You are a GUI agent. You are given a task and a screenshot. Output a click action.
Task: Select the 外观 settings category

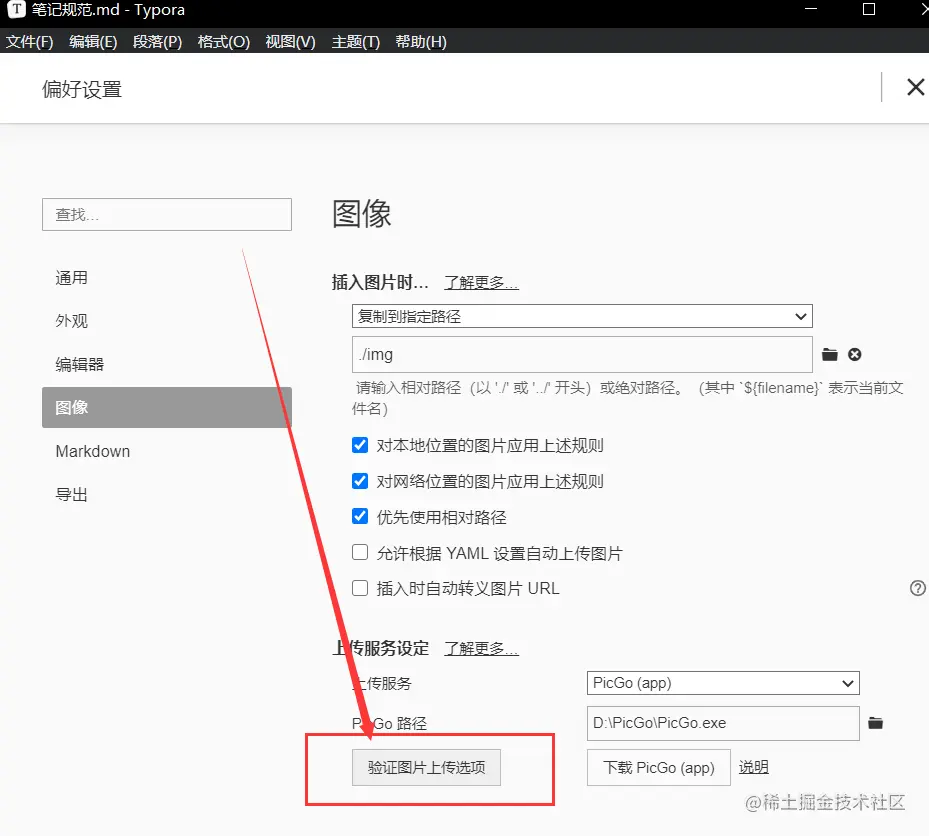click(166, 321)
